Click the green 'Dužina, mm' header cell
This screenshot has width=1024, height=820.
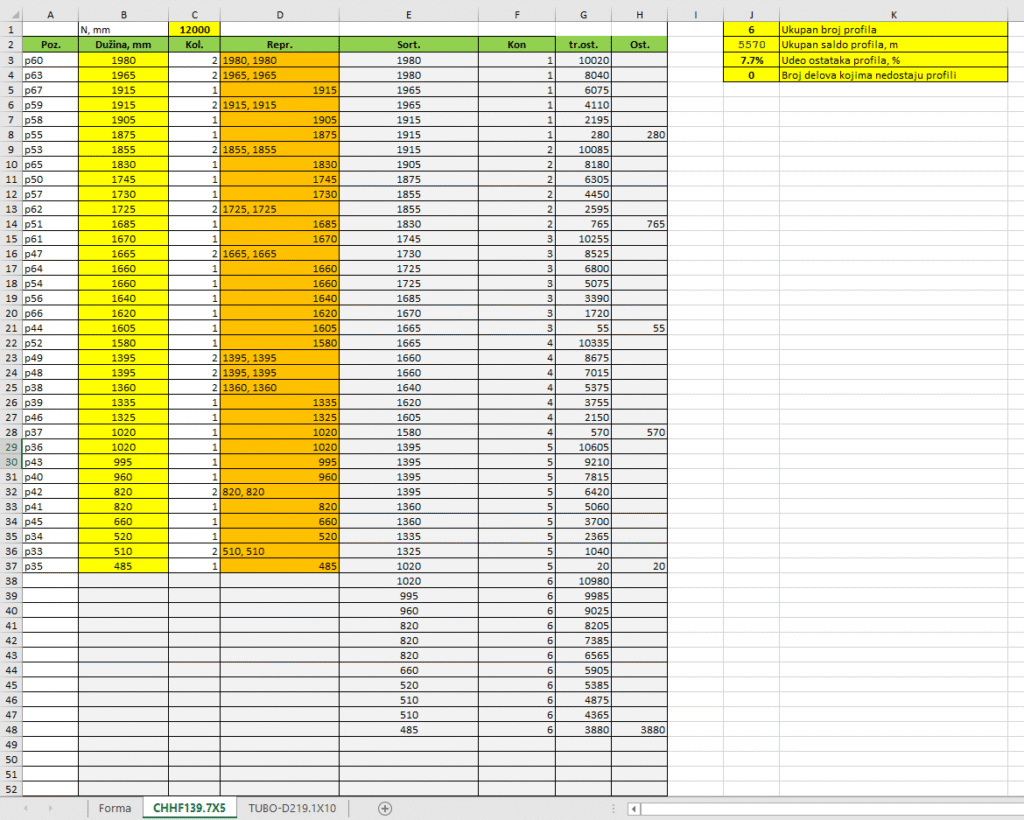[x=123, y=45]
